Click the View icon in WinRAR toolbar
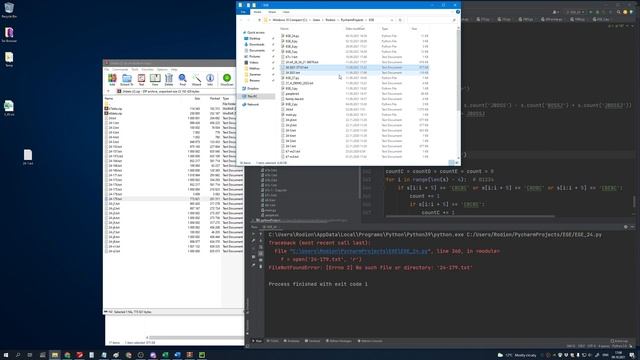The height and width of the screenshot is (360, 640). 155,79
